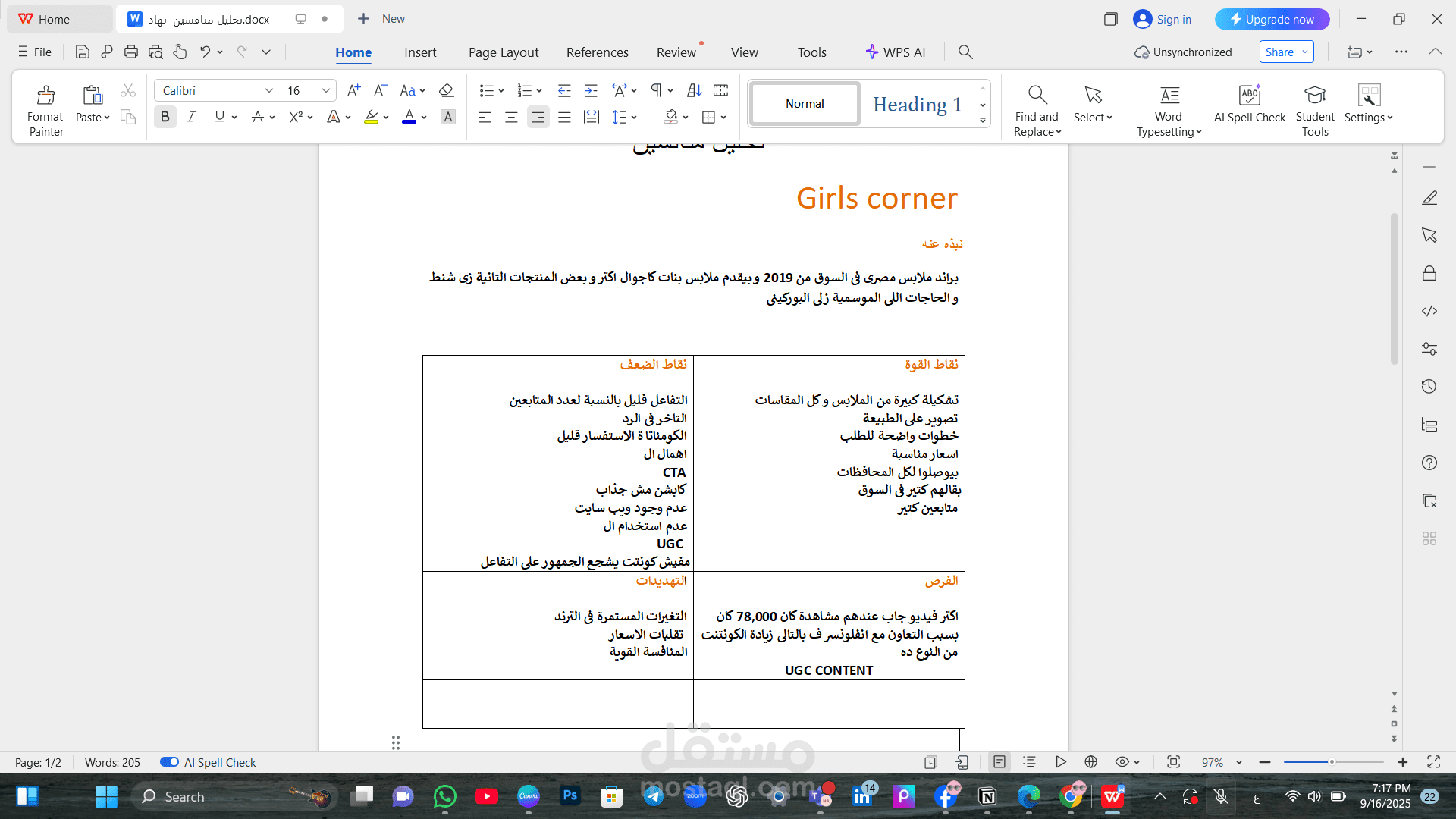Open the font size 16 dropdown

pos(325,90)
